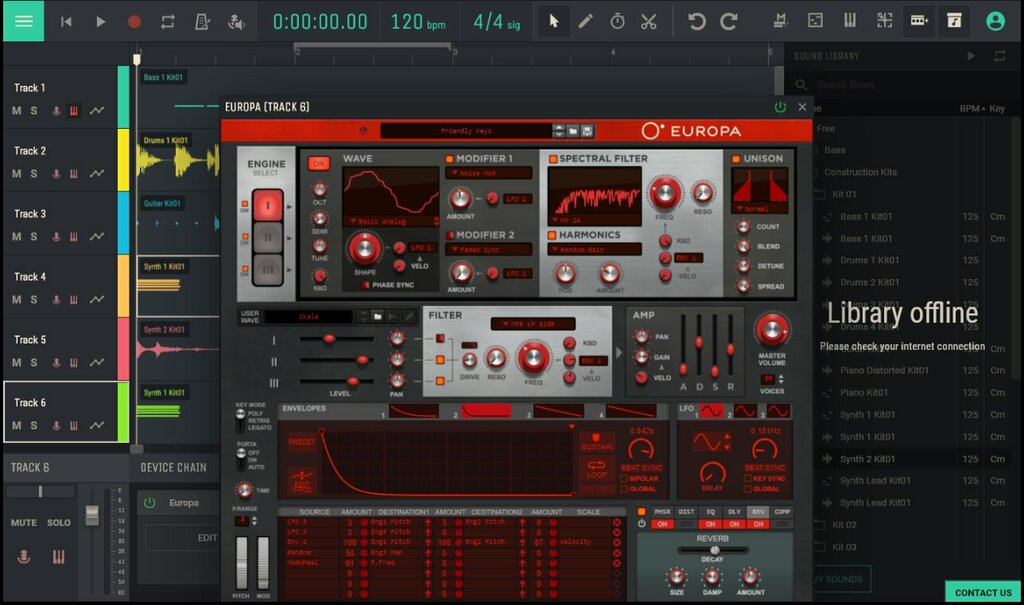Switch to the COMP effect tab

(782, 512)
